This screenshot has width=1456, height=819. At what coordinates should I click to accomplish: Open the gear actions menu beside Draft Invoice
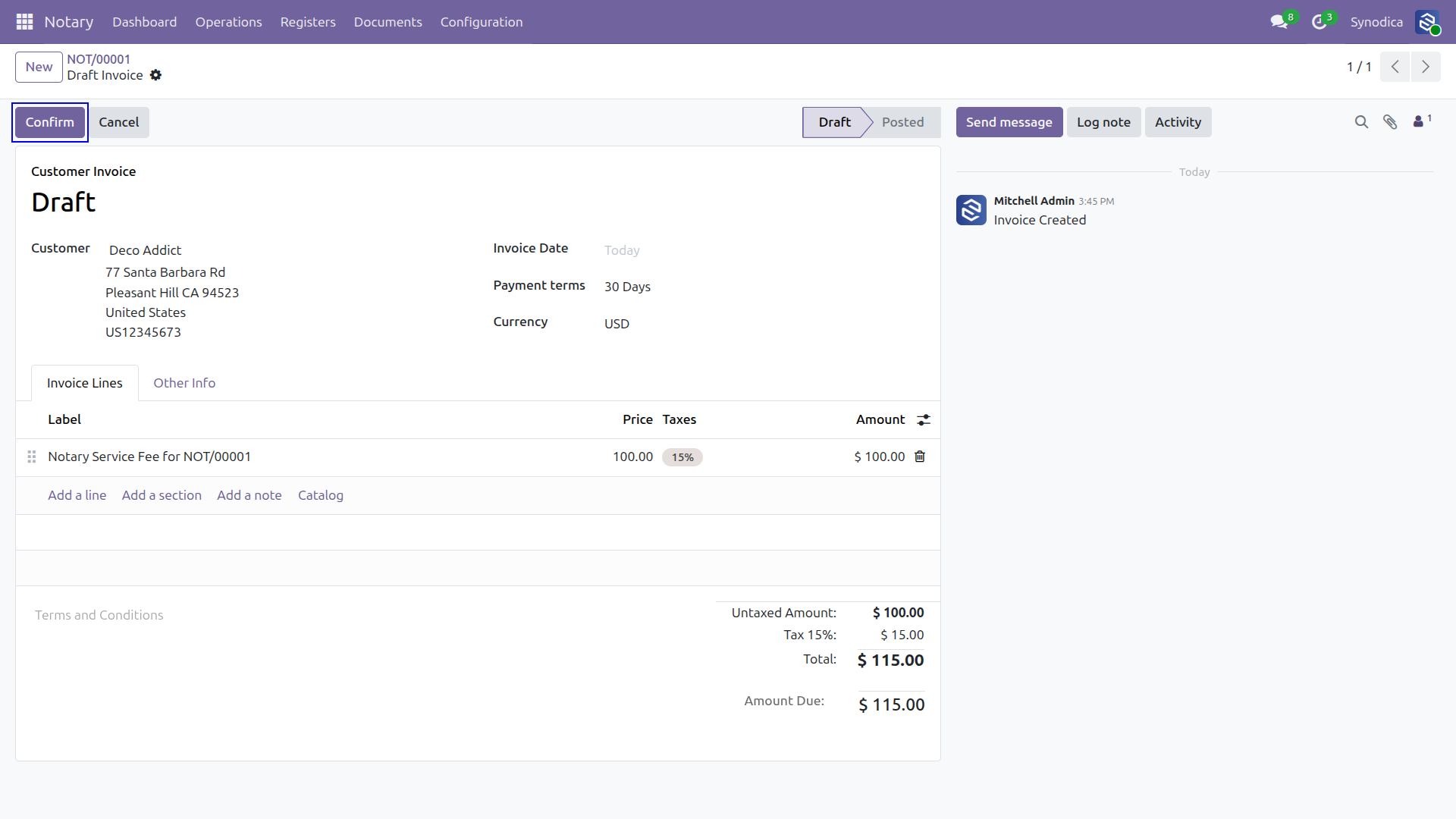pyautogui.click(x=155, y=75)
